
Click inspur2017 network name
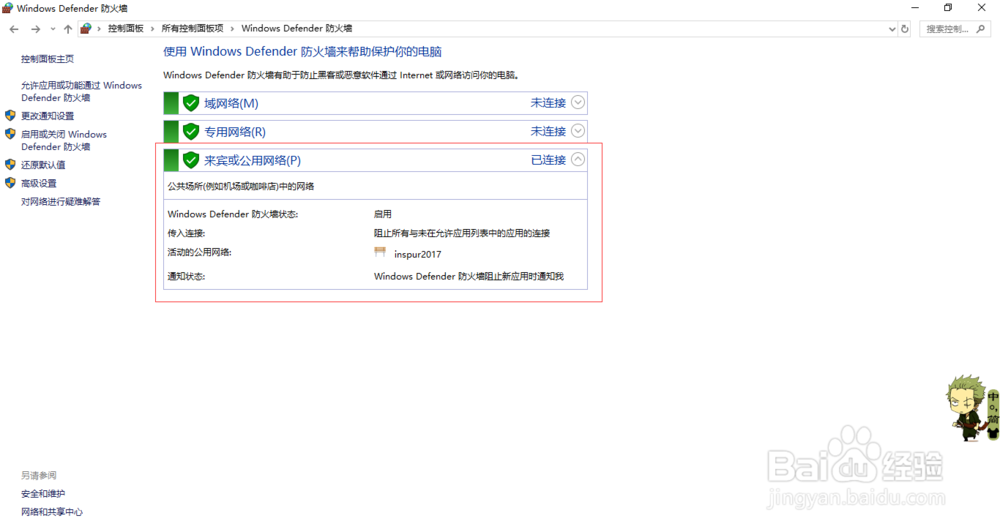click(x=418, y=254)
